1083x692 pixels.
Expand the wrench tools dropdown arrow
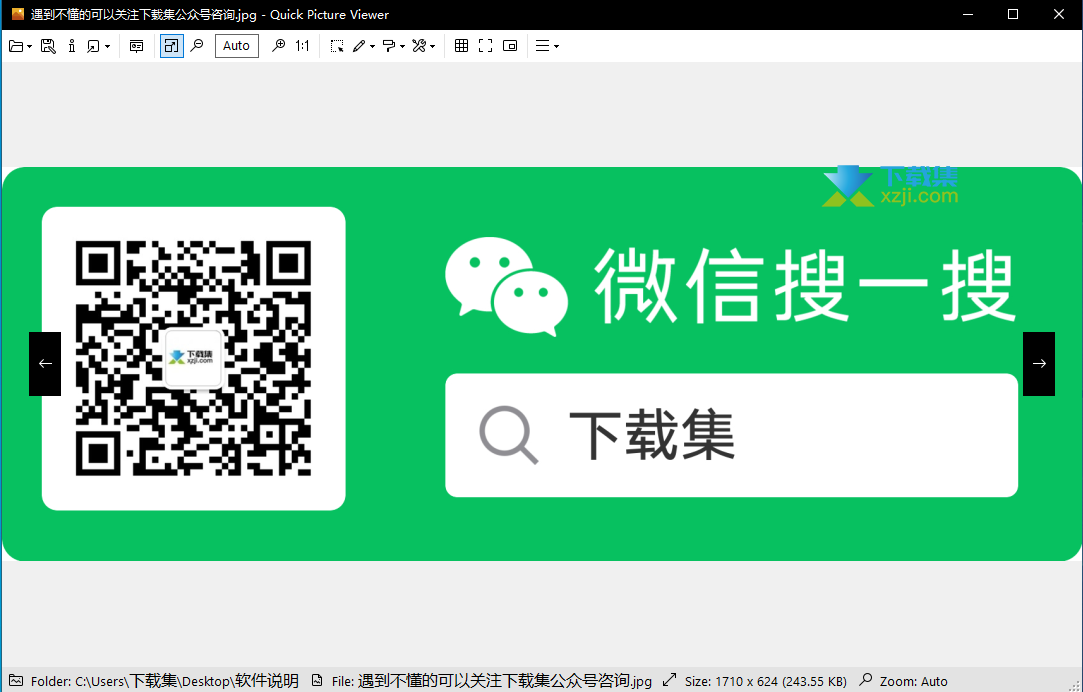(x=433, y=47)
